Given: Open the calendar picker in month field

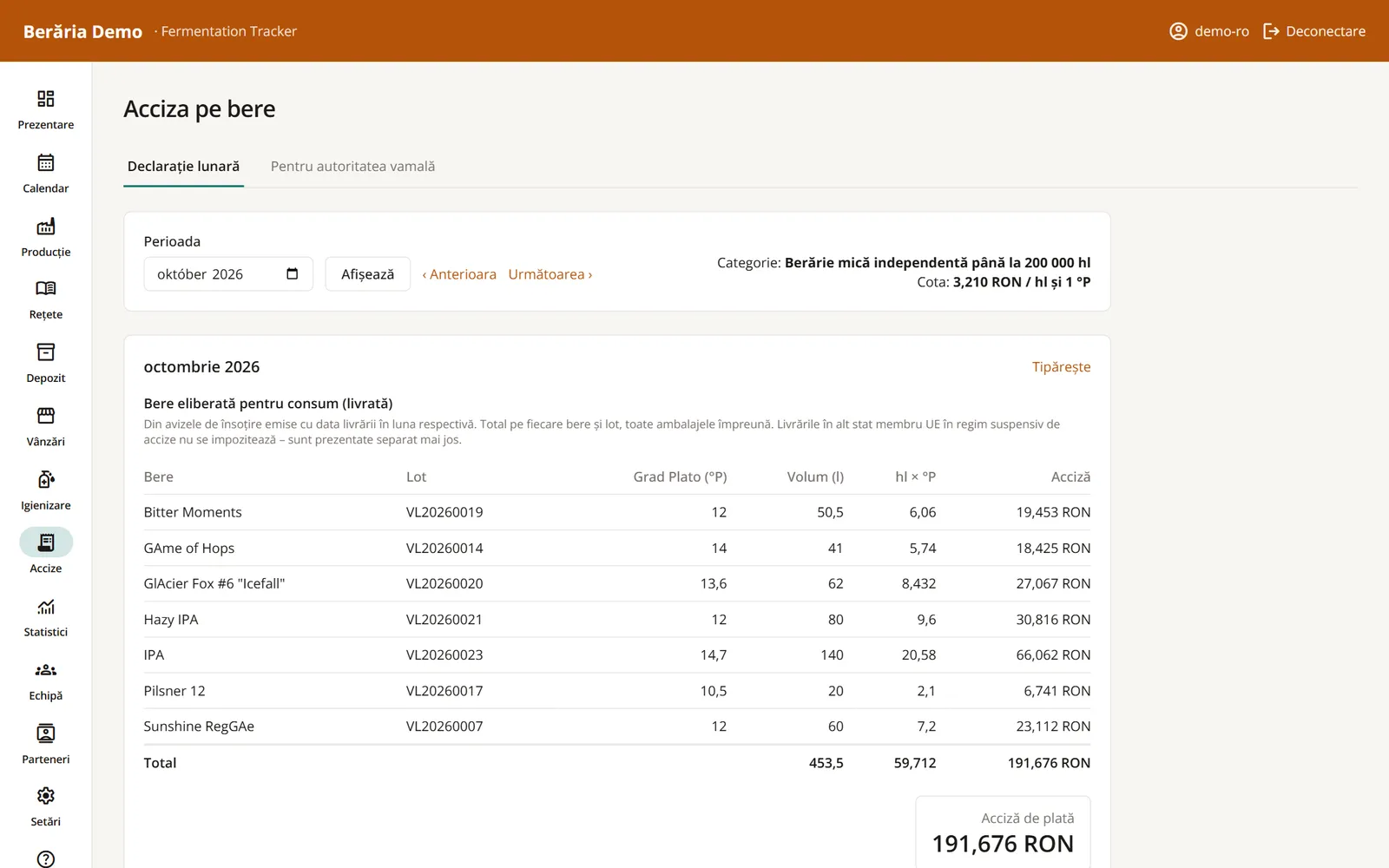Looking at the screenshot, I should (293, 274).
